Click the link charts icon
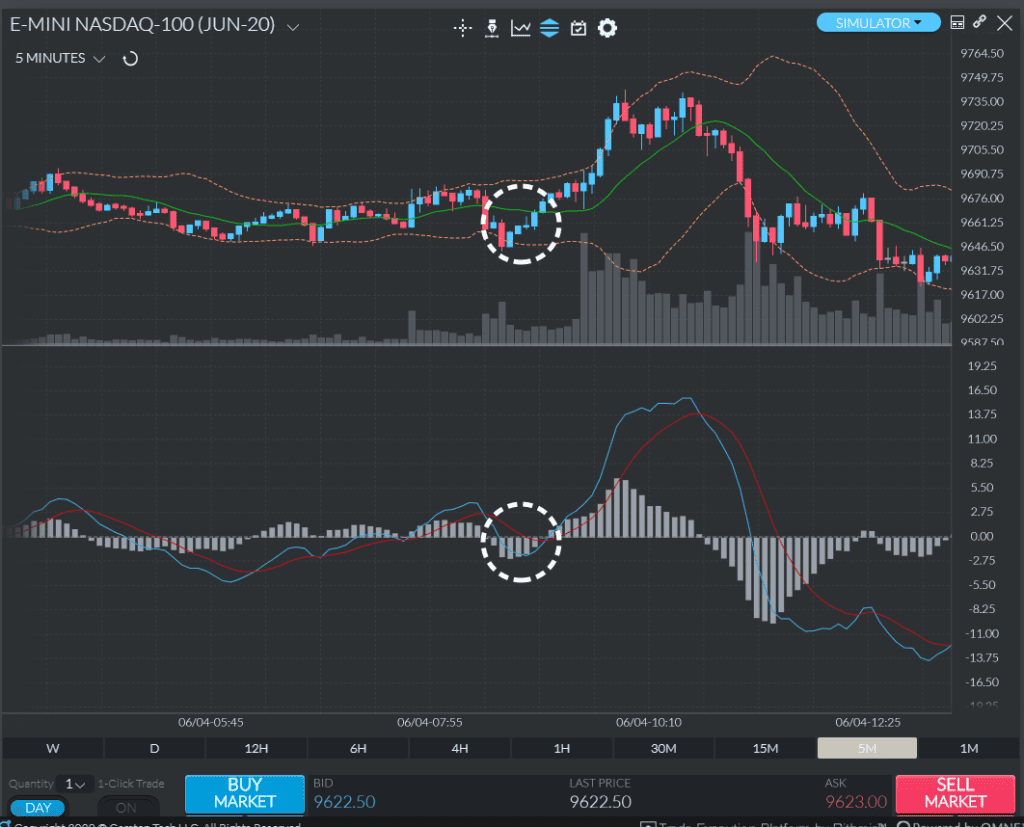The height and width of the screenshot is (827, 1024). (x=978, y=20)
